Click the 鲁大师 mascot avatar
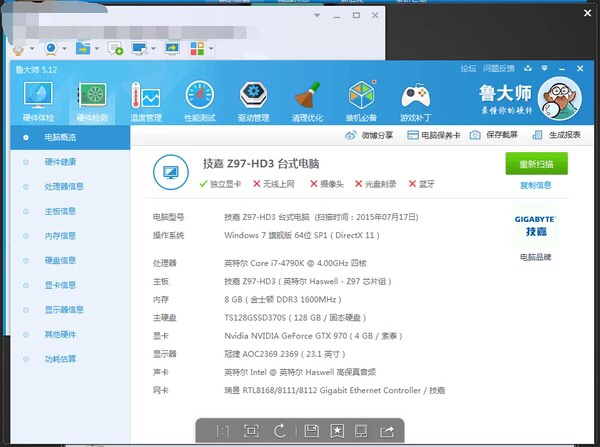Image resolution: width=600 pixels, height=447 pixels. (x=559, y=99)
